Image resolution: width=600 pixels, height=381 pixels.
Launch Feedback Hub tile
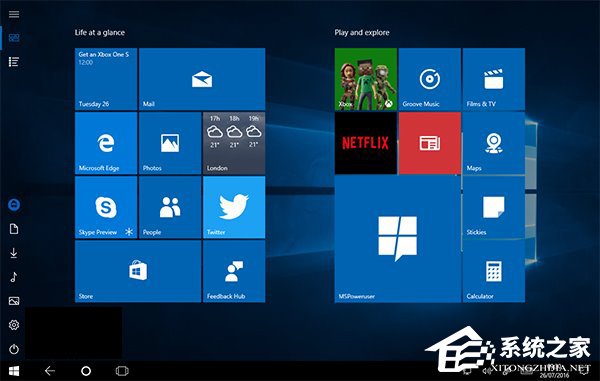click(x=234, y=271)
